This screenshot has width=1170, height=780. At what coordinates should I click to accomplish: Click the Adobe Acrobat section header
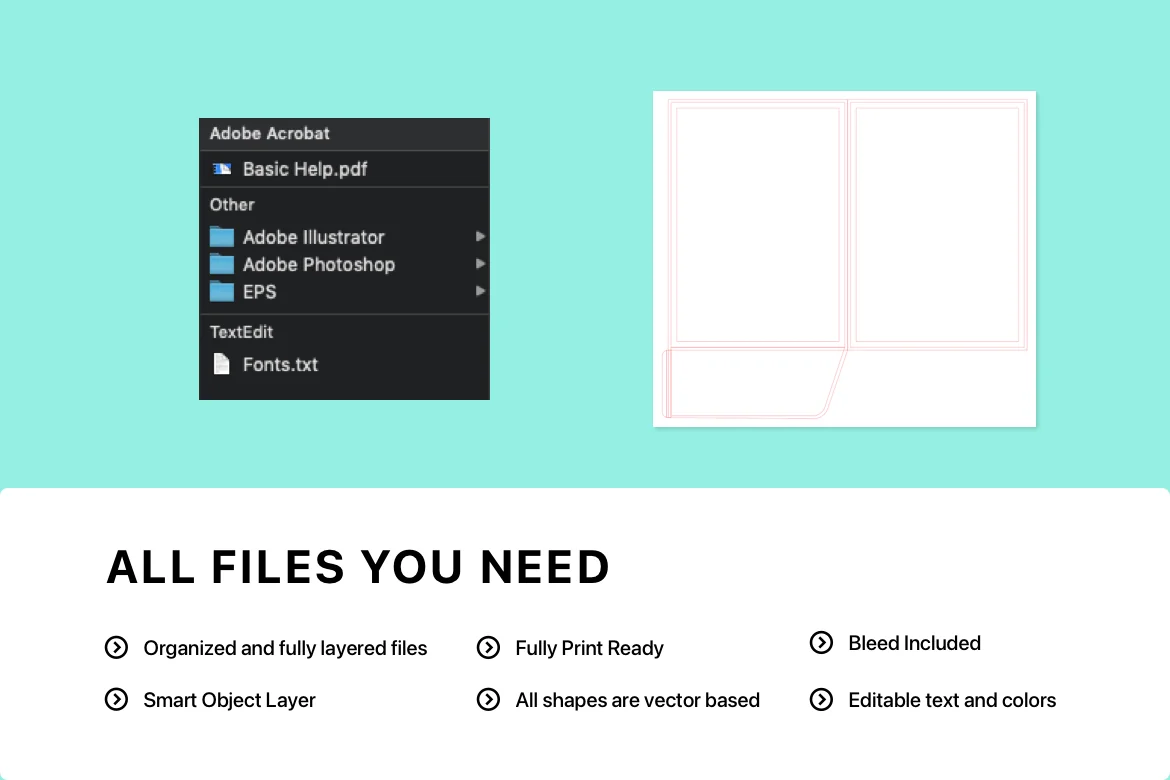point(269,134)
